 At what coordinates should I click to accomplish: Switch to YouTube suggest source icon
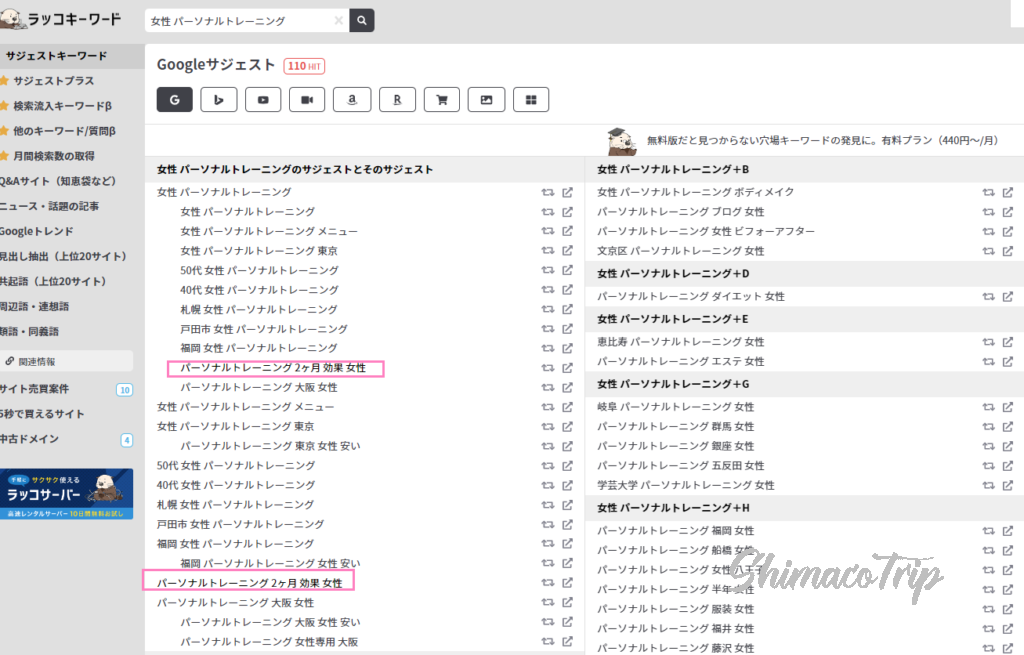263,99
